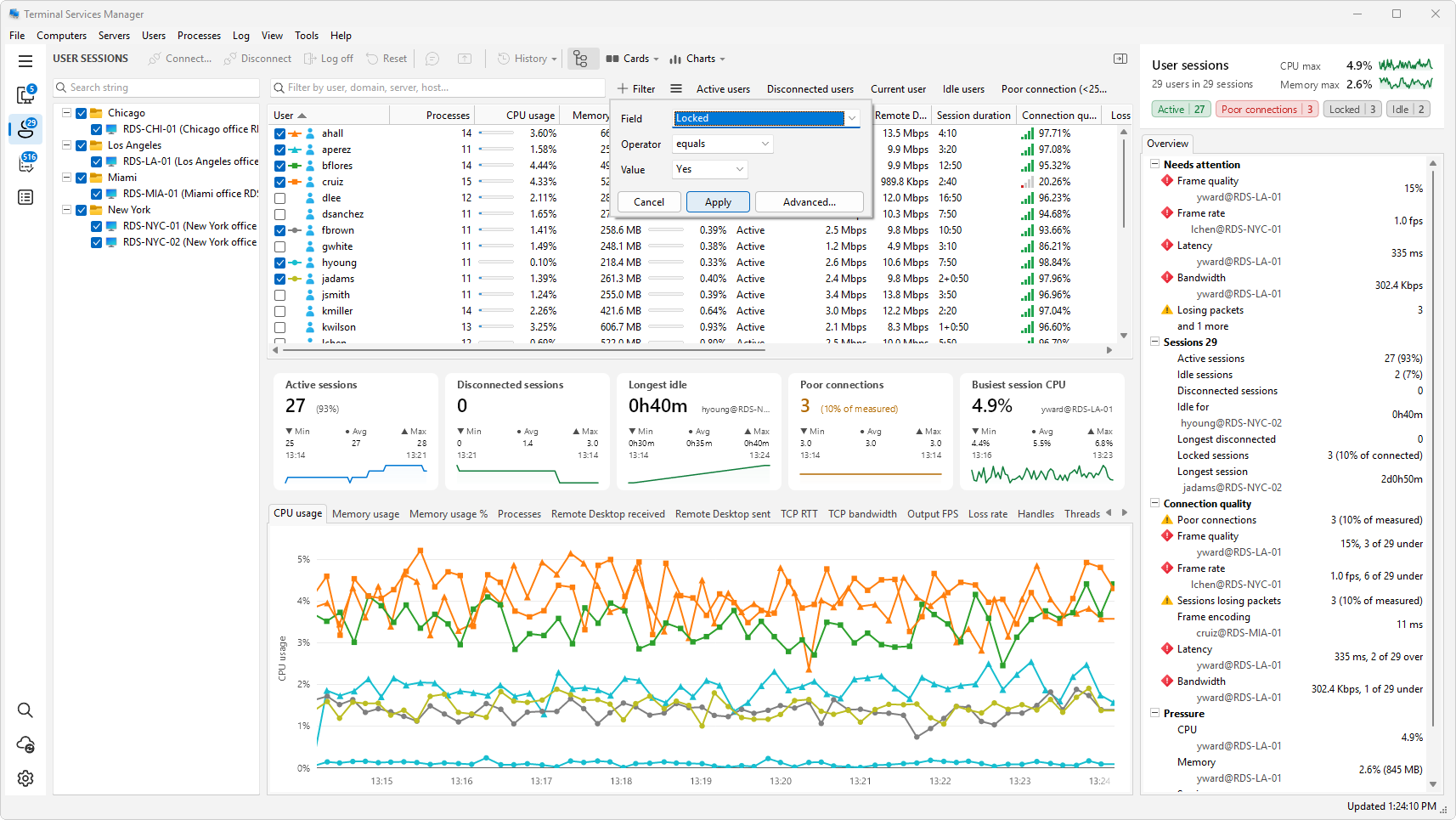Uncheck the Chicago group checkbox
1456x820 pixels.
82,113
